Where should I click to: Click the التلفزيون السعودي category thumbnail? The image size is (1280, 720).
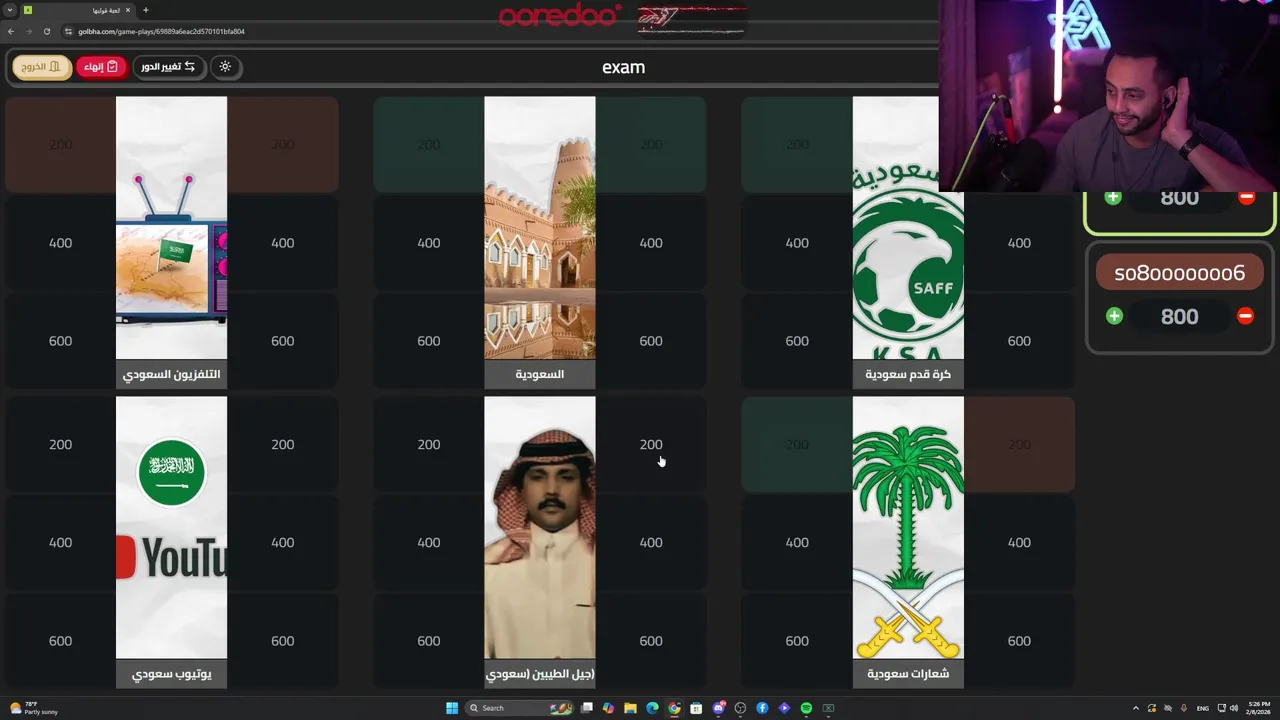click(x=171, y=228)
